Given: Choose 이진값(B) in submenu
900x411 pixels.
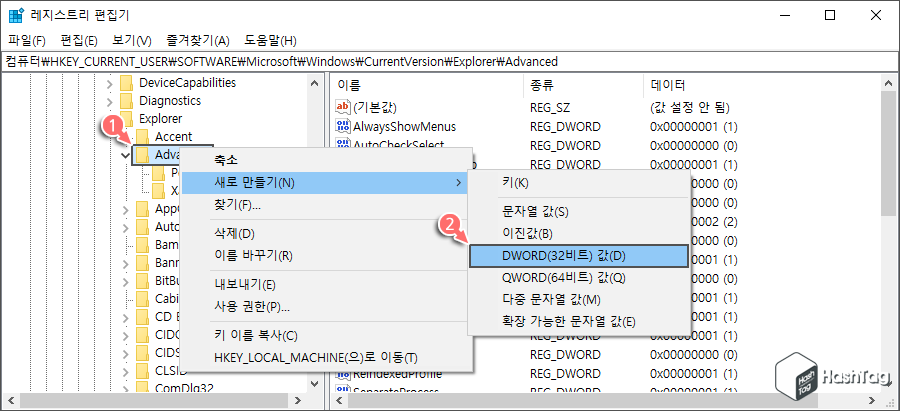Looking at the screenshot, I should point(579,234).
